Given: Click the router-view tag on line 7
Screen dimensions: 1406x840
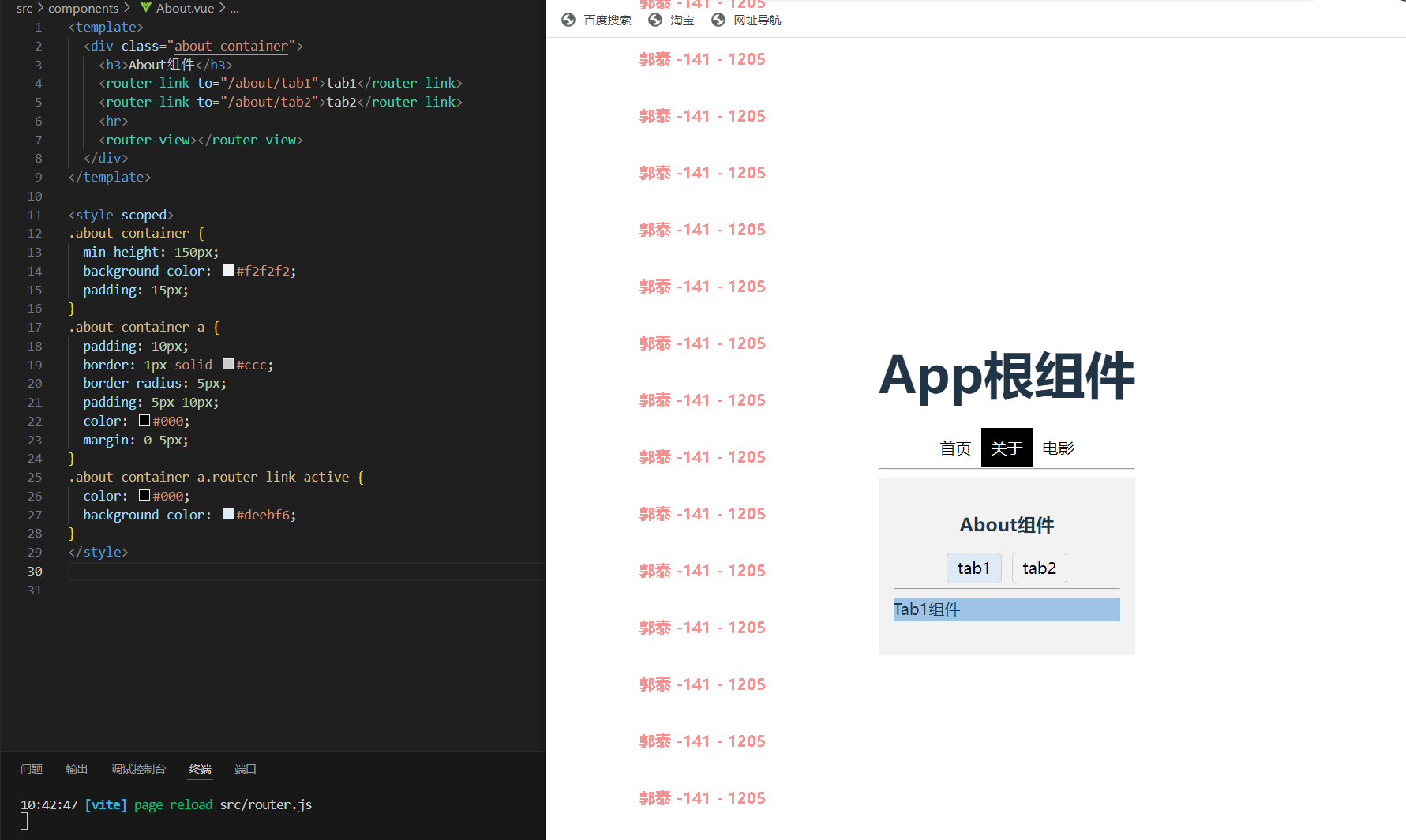Looking at the screenshot, I should (201, 140).
